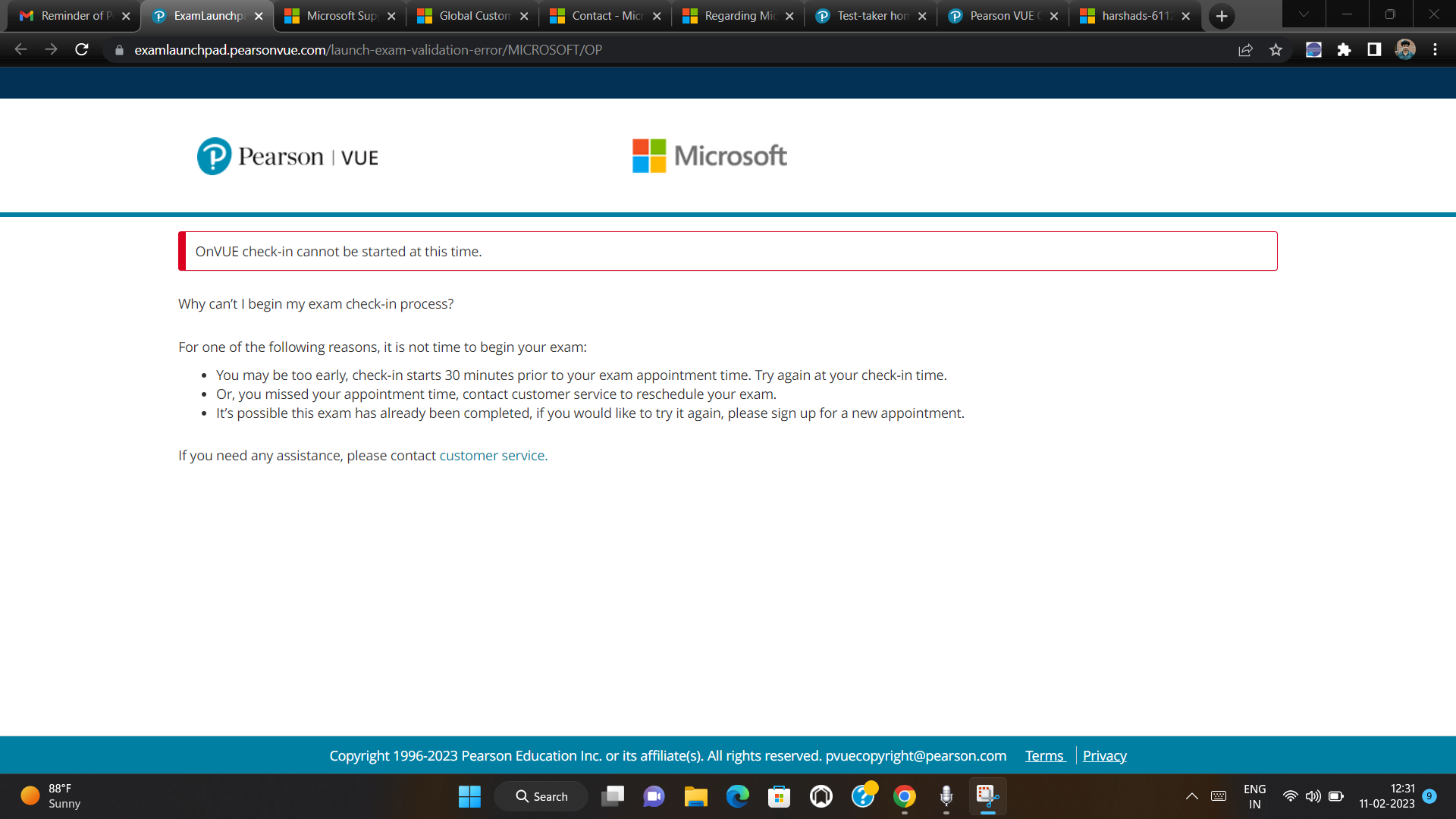The width and height of the screenshot is (1456, 819).
Task: Bookmark this page with the star
Action: point(1276,50)
